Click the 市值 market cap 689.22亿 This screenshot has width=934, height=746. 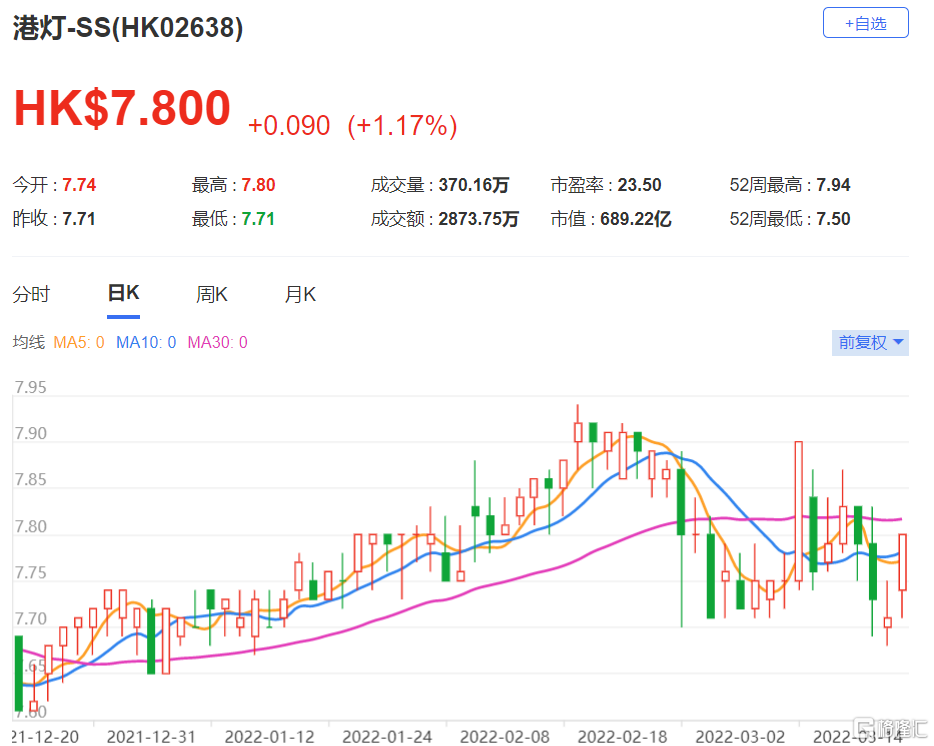pyautogui.click(x=636, y=219)
